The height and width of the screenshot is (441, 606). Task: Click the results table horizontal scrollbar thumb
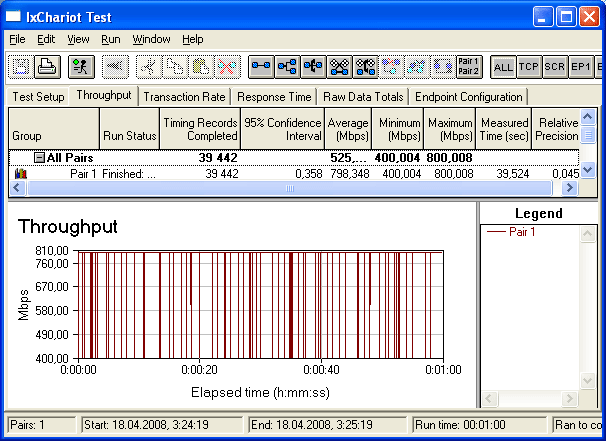[289, 188]
